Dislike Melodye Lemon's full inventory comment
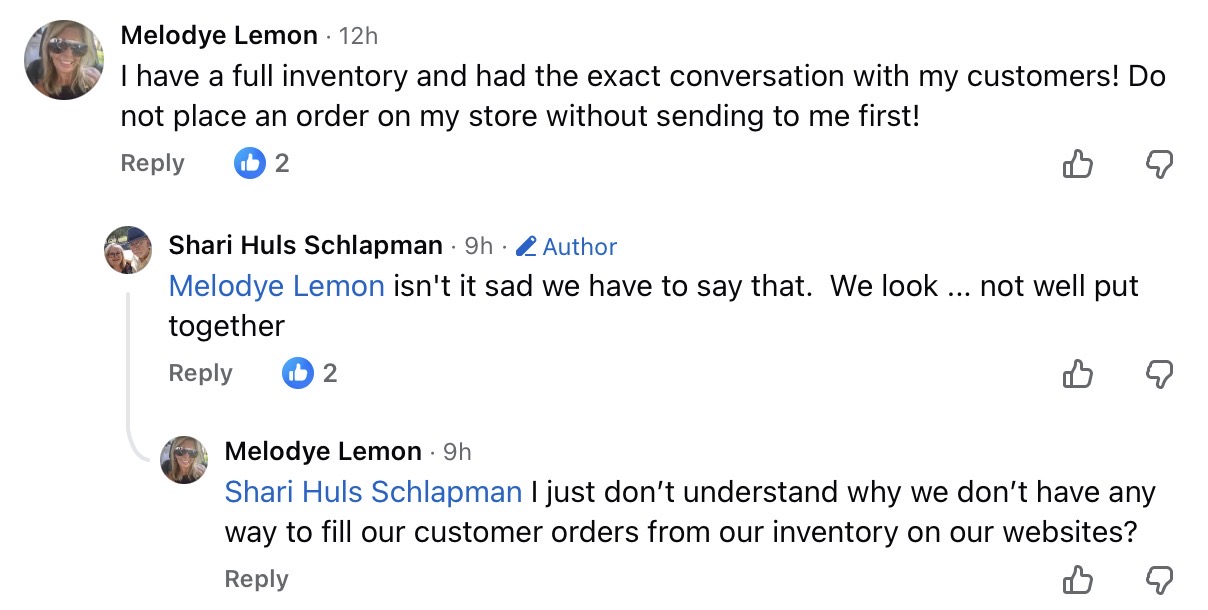 (x=1158, y=164)
